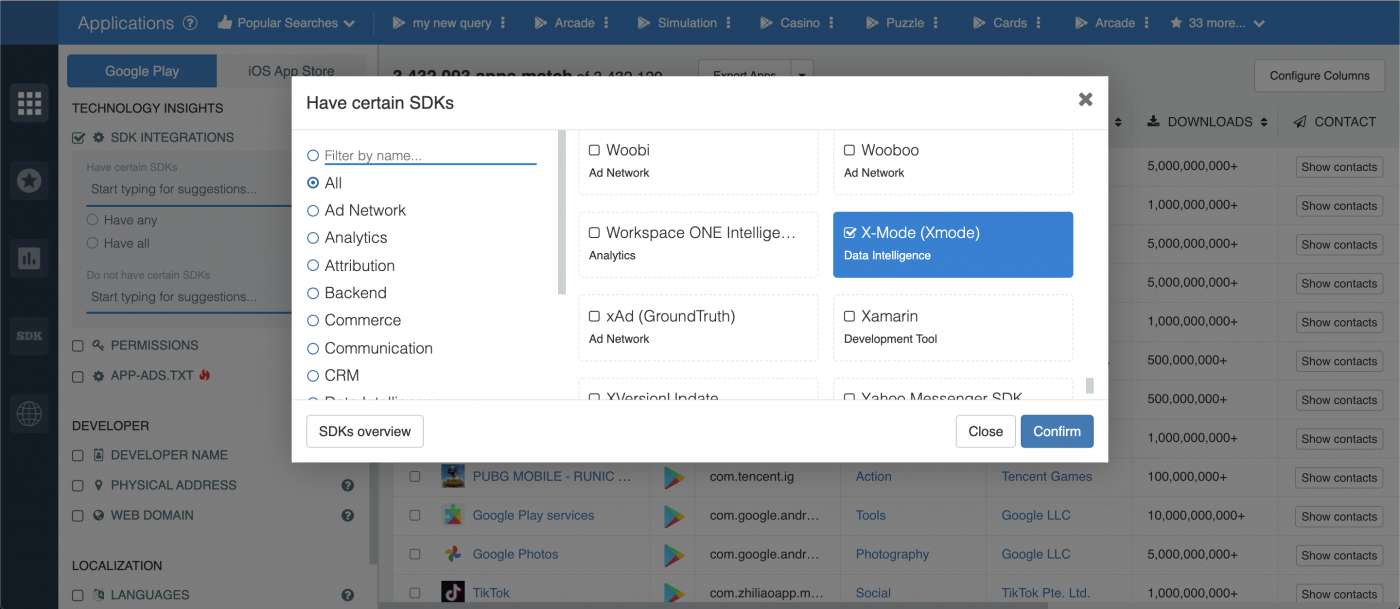
Task: Click the Filter by name input field
Action: (430, 155)
